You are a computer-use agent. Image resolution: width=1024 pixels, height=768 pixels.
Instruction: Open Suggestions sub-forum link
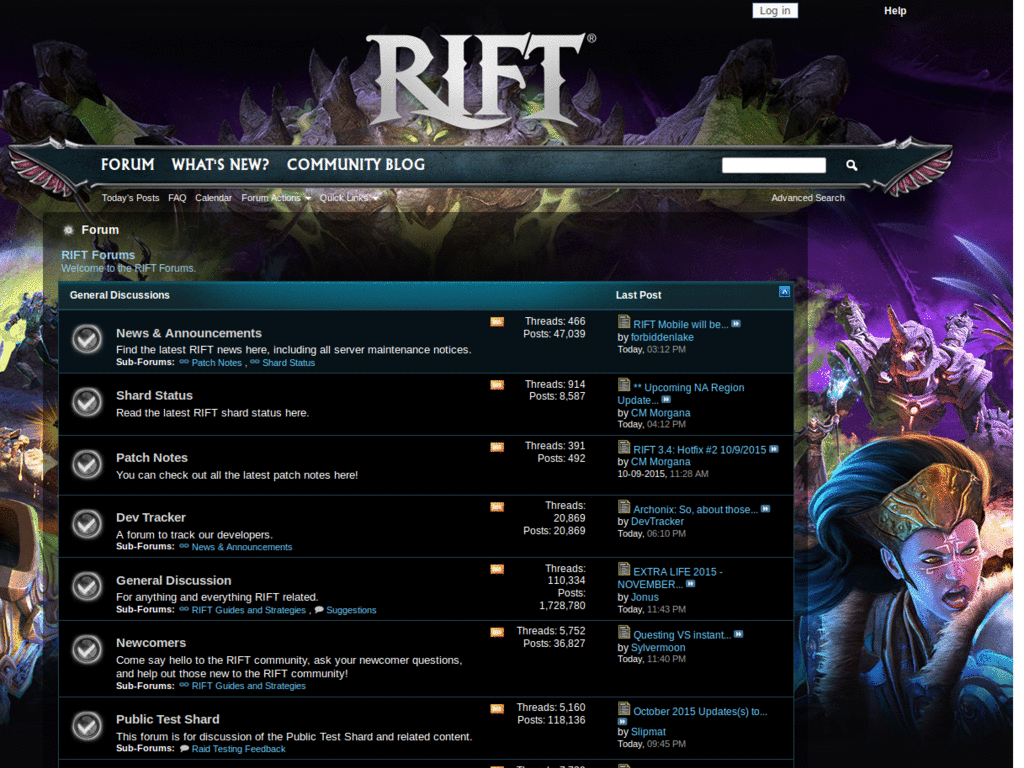[x=351, y=610]
